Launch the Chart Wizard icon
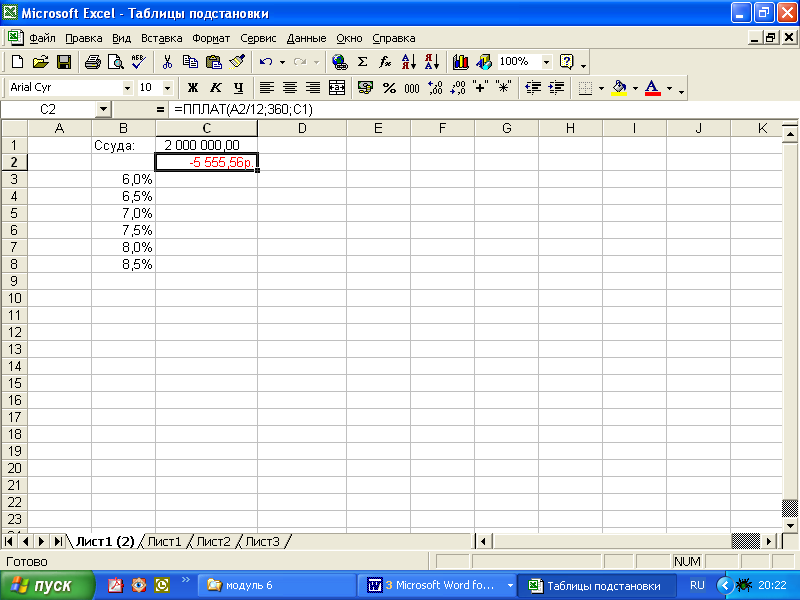This screenshot has width=800, height=600. (461, 62)
